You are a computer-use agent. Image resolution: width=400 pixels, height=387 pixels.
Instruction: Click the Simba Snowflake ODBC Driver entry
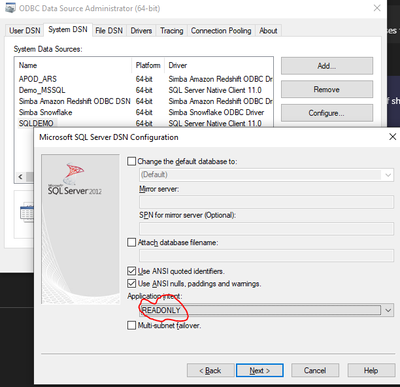[216, 112]
